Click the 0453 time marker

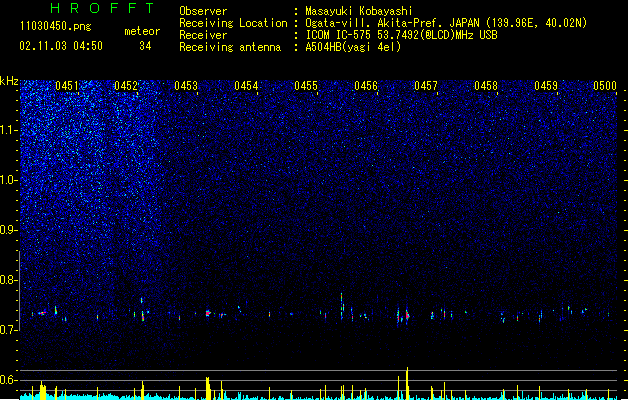tap(186, 86)
